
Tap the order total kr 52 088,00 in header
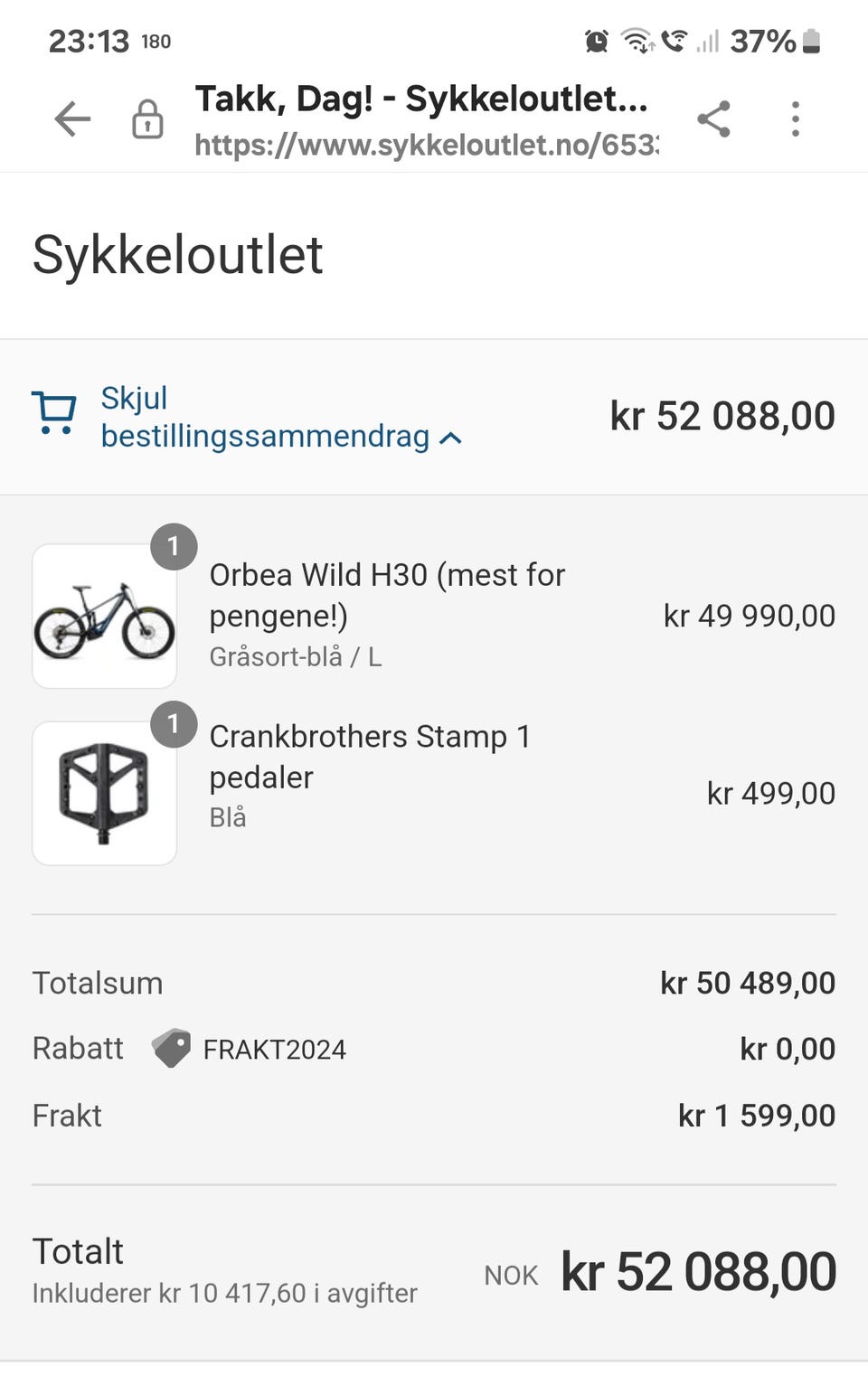722,416
